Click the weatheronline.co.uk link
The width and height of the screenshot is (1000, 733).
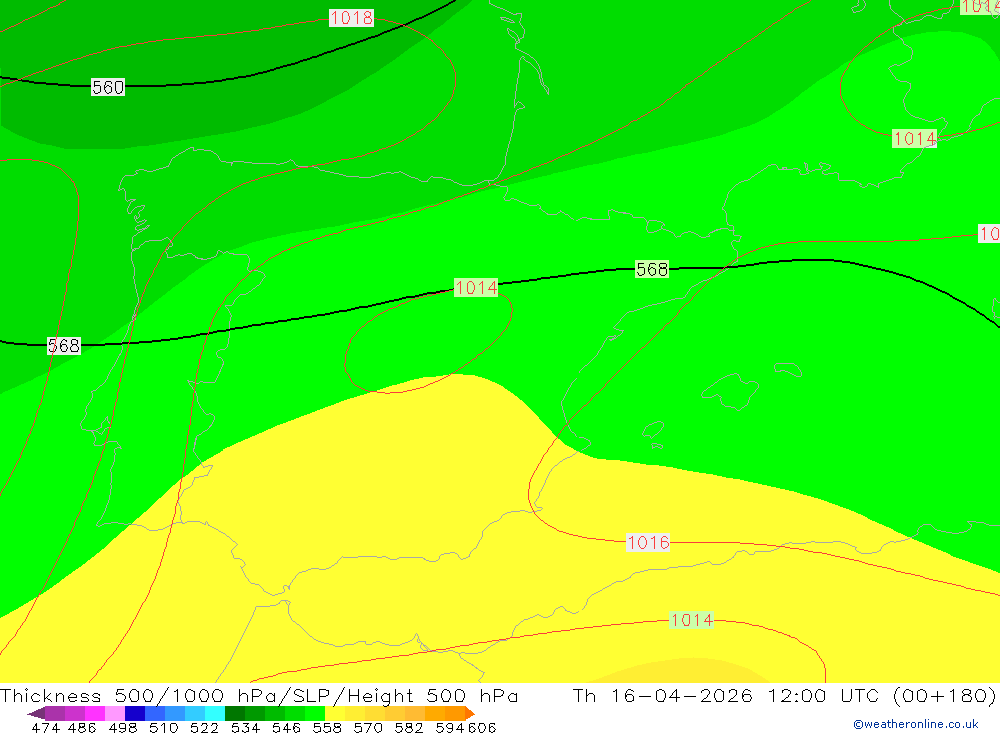click(916, 724)
